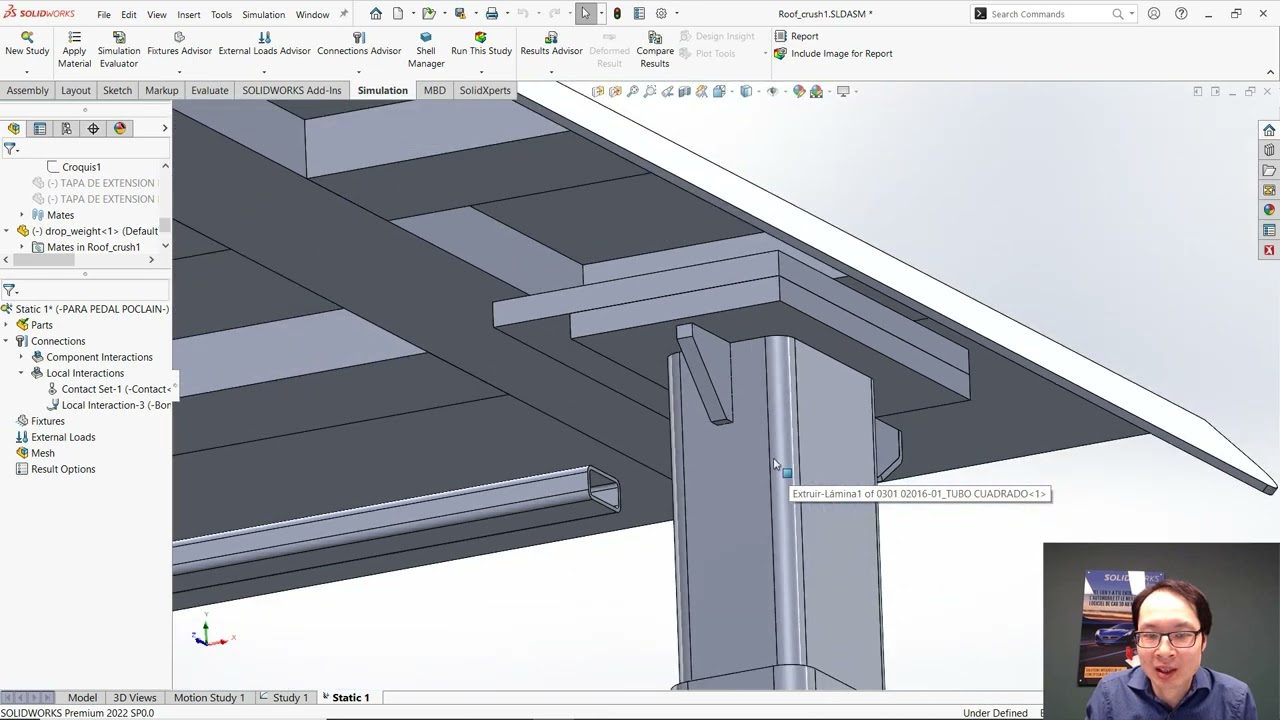
Task: Click the Print icon in the quick access bar
Action: point(491,14)
